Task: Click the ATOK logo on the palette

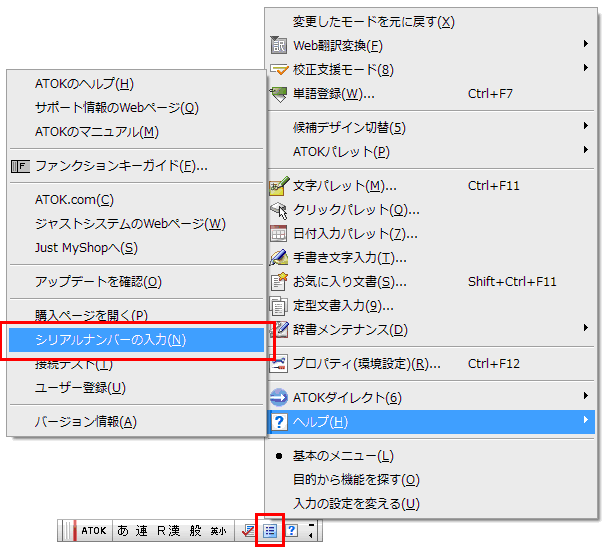Action: (x=93, y=530)
